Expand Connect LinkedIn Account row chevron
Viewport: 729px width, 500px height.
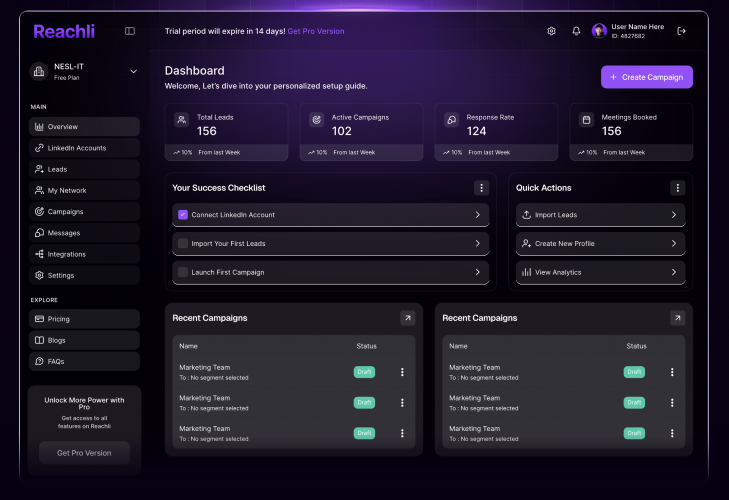477,215
